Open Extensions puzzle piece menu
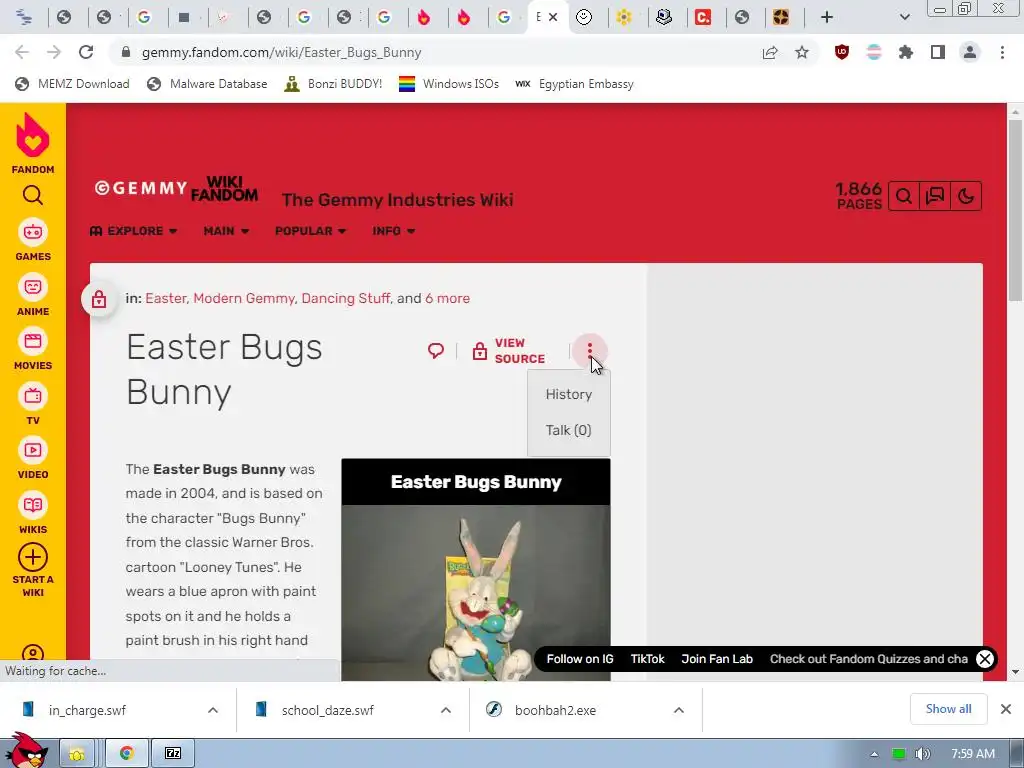This screenshot has height=768, width=1024. 906,52
